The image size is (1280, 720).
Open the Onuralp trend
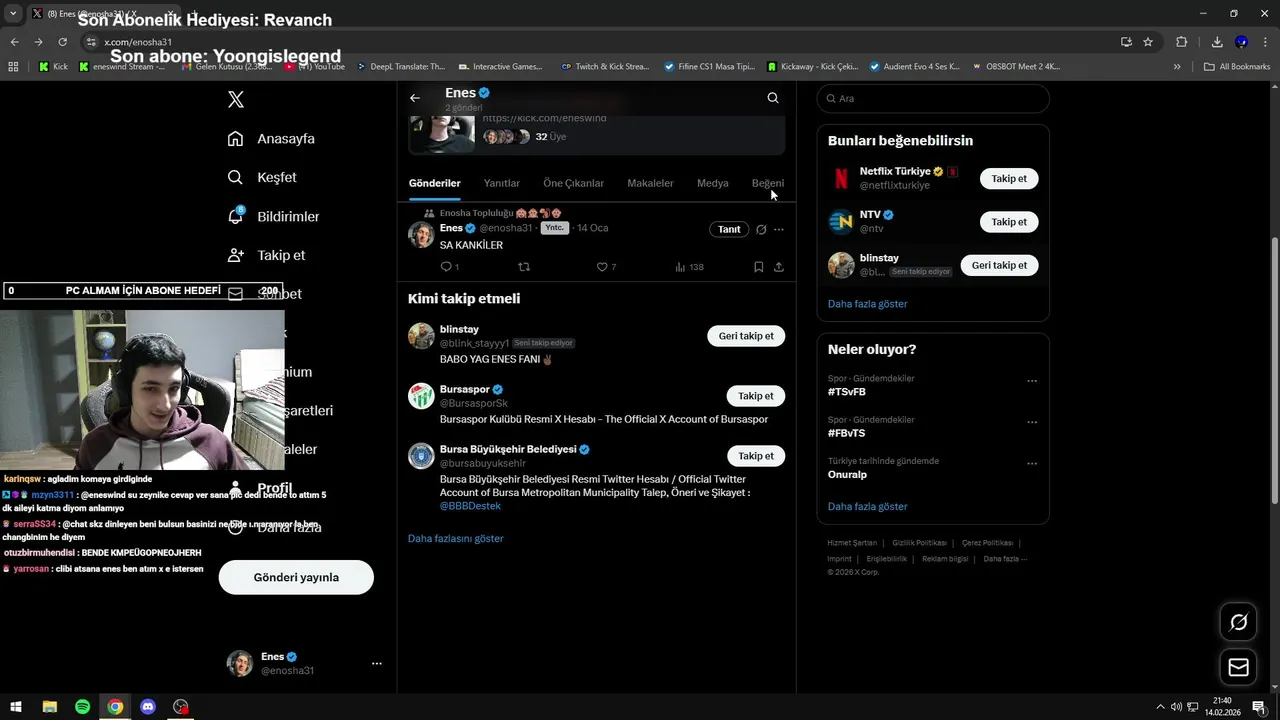click(847, 474)
